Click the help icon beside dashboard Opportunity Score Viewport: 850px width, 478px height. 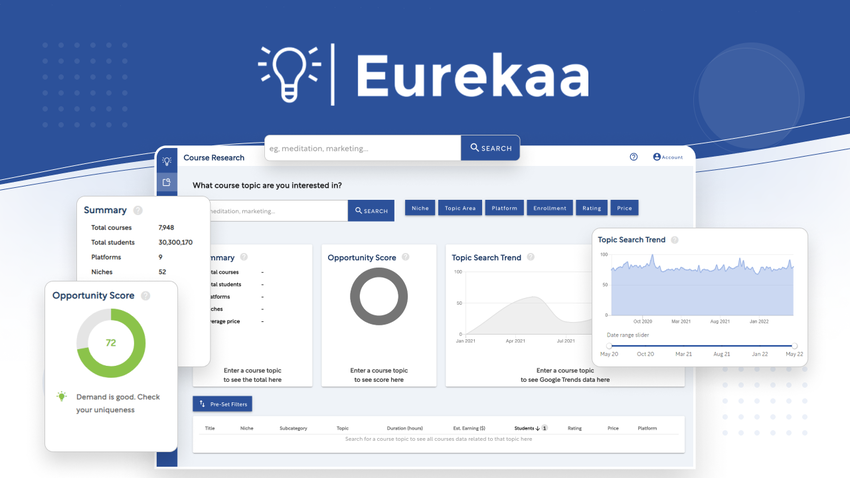click(405, 257)
